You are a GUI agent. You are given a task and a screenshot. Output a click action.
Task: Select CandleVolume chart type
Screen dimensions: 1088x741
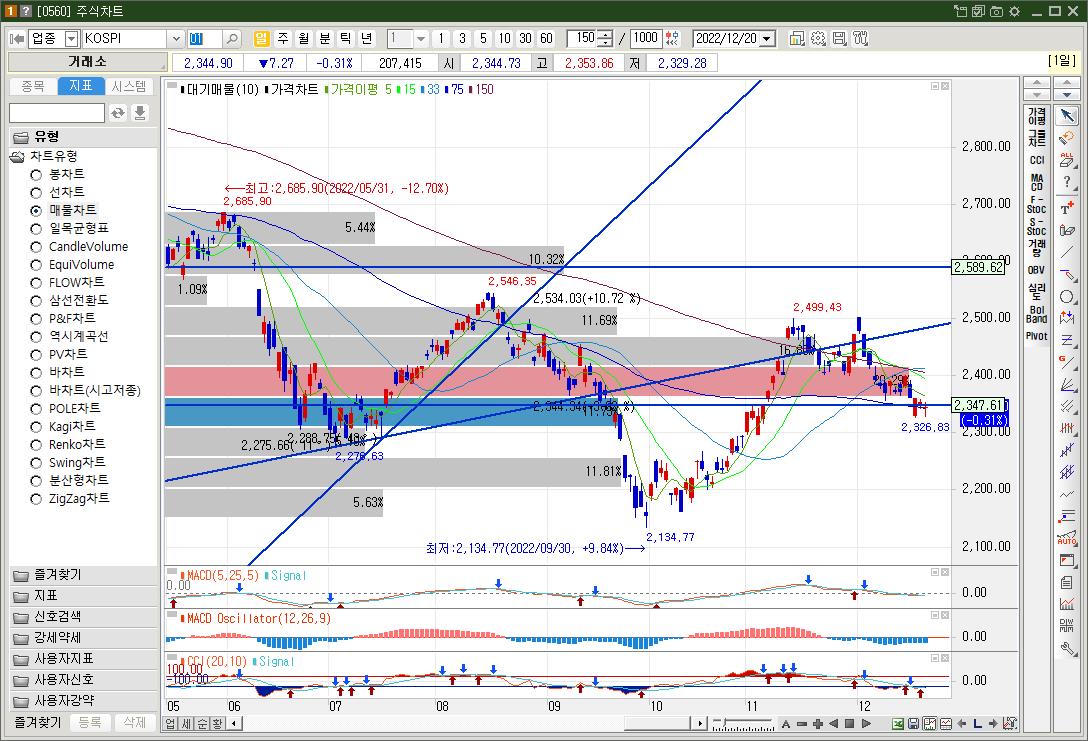[80, 246]
